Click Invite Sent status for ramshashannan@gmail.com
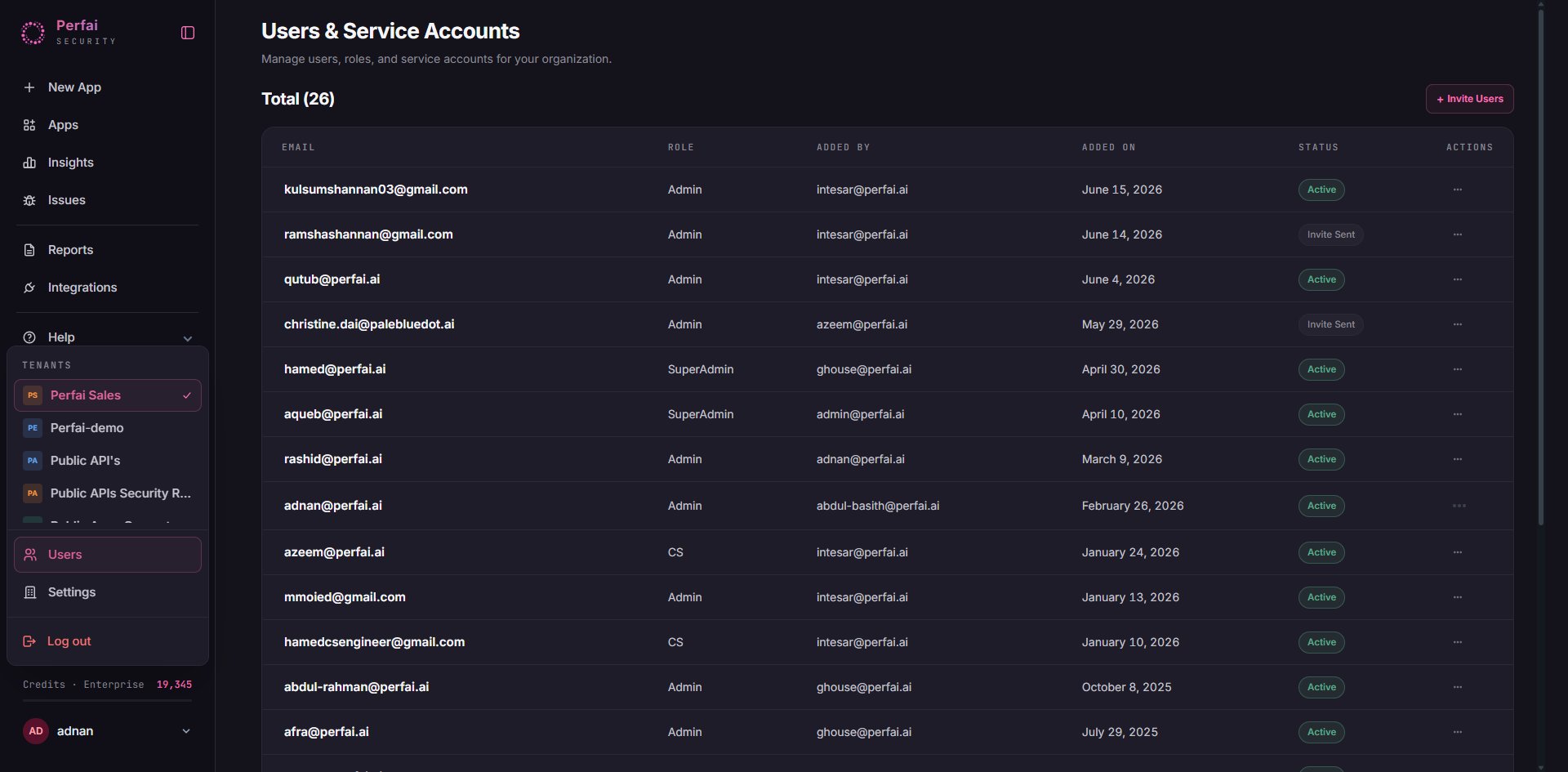1568x772 pixels. click(x=1330, y=234)
